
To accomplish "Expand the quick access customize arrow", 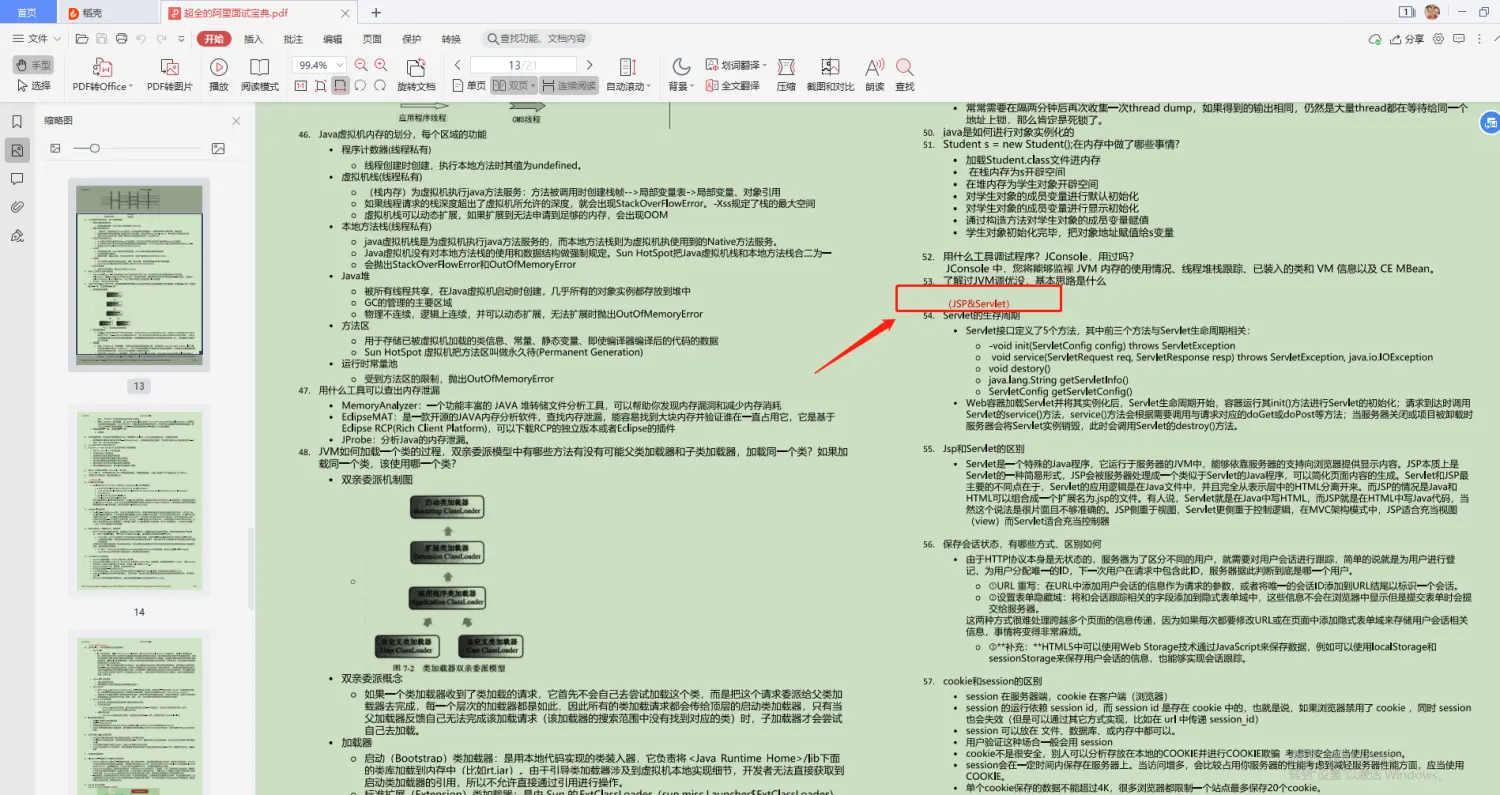I will [179, 39].
